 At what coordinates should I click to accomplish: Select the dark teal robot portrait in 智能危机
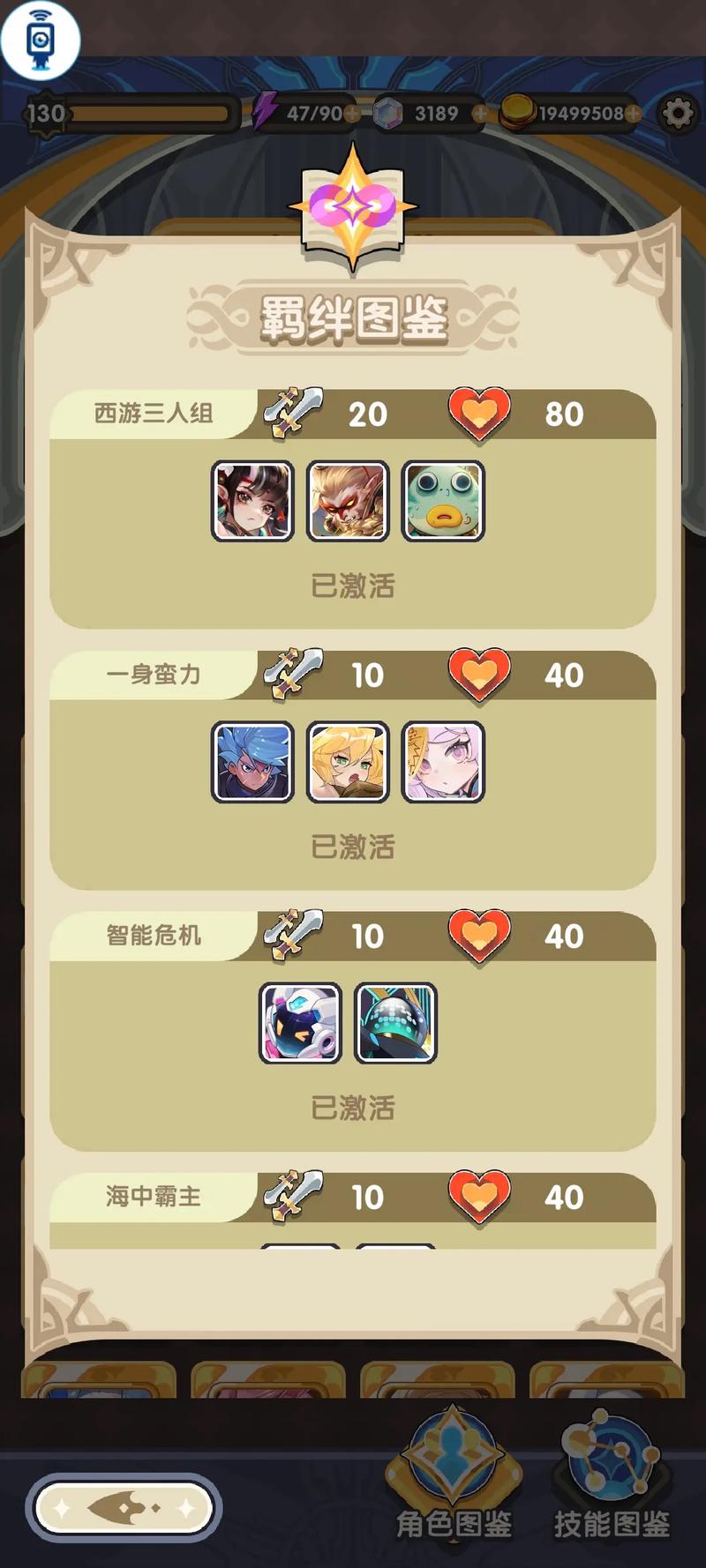tap(395, 1023)
